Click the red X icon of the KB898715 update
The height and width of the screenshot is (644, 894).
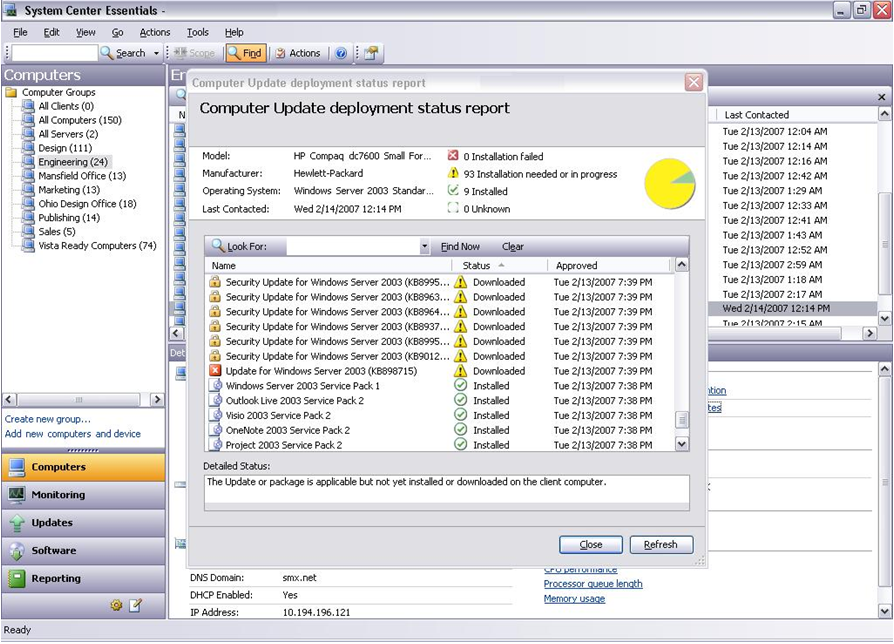click(215, 370)
